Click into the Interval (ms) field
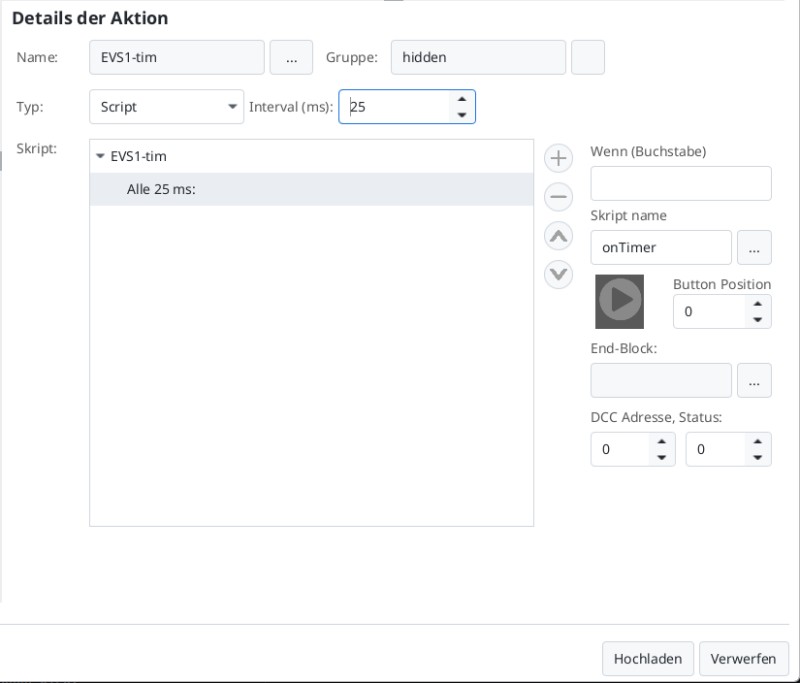Viewport: 800px width, 683px height. click(x=394, y=107)
